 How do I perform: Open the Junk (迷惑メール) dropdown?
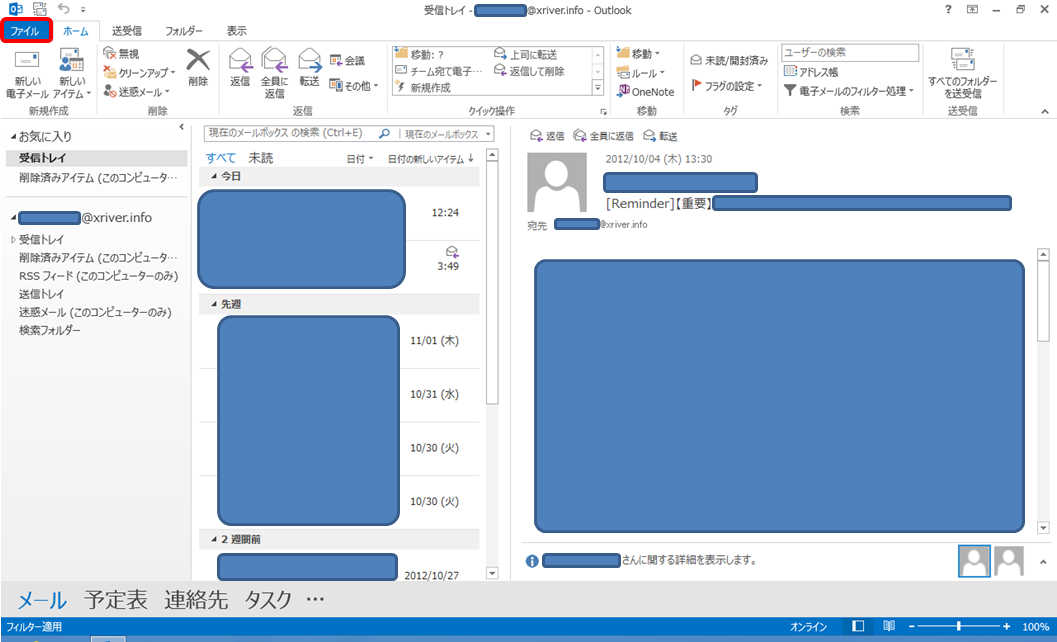(x=139, y=91)
